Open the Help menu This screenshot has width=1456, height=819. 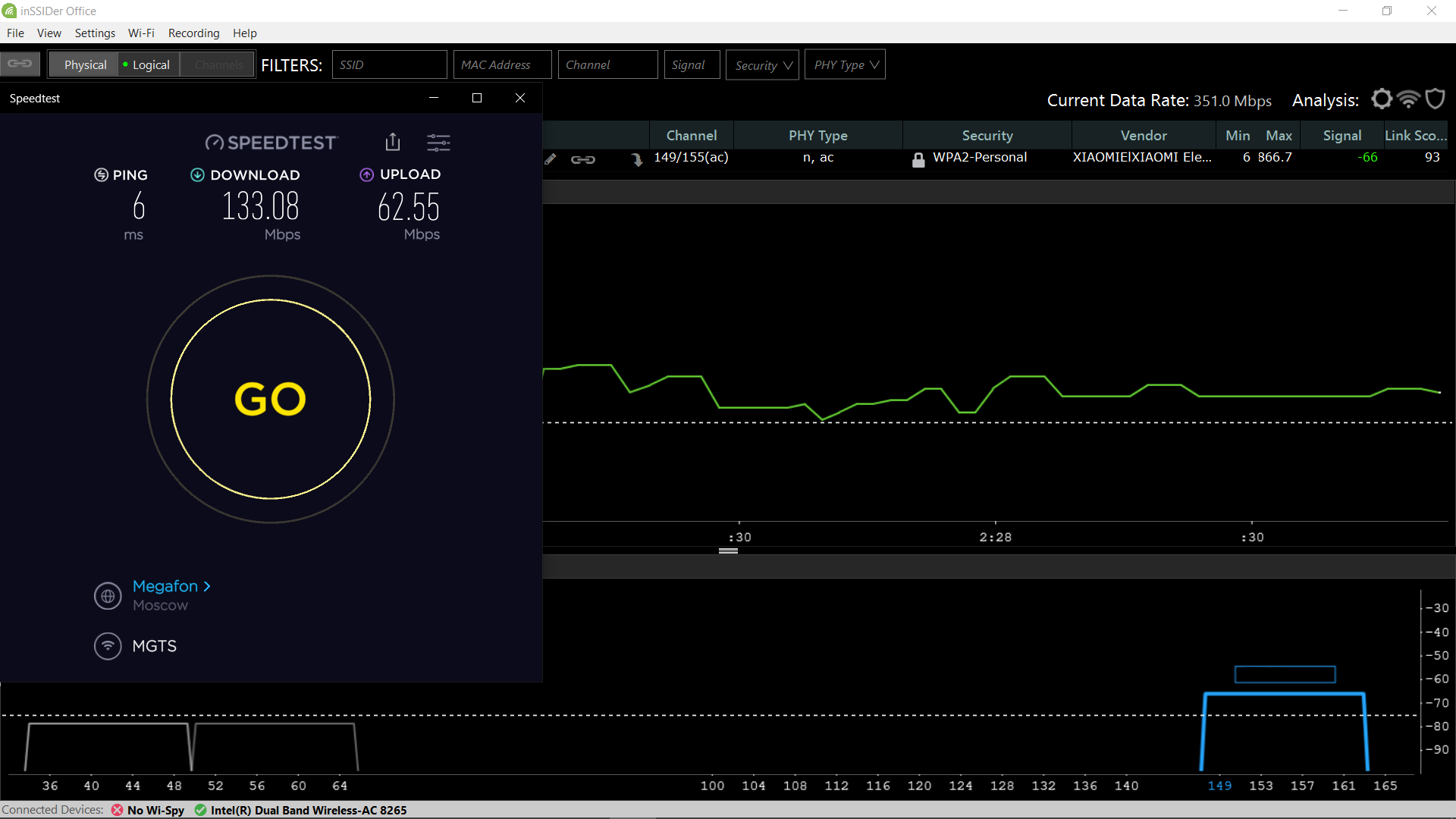tap(244, 33)
